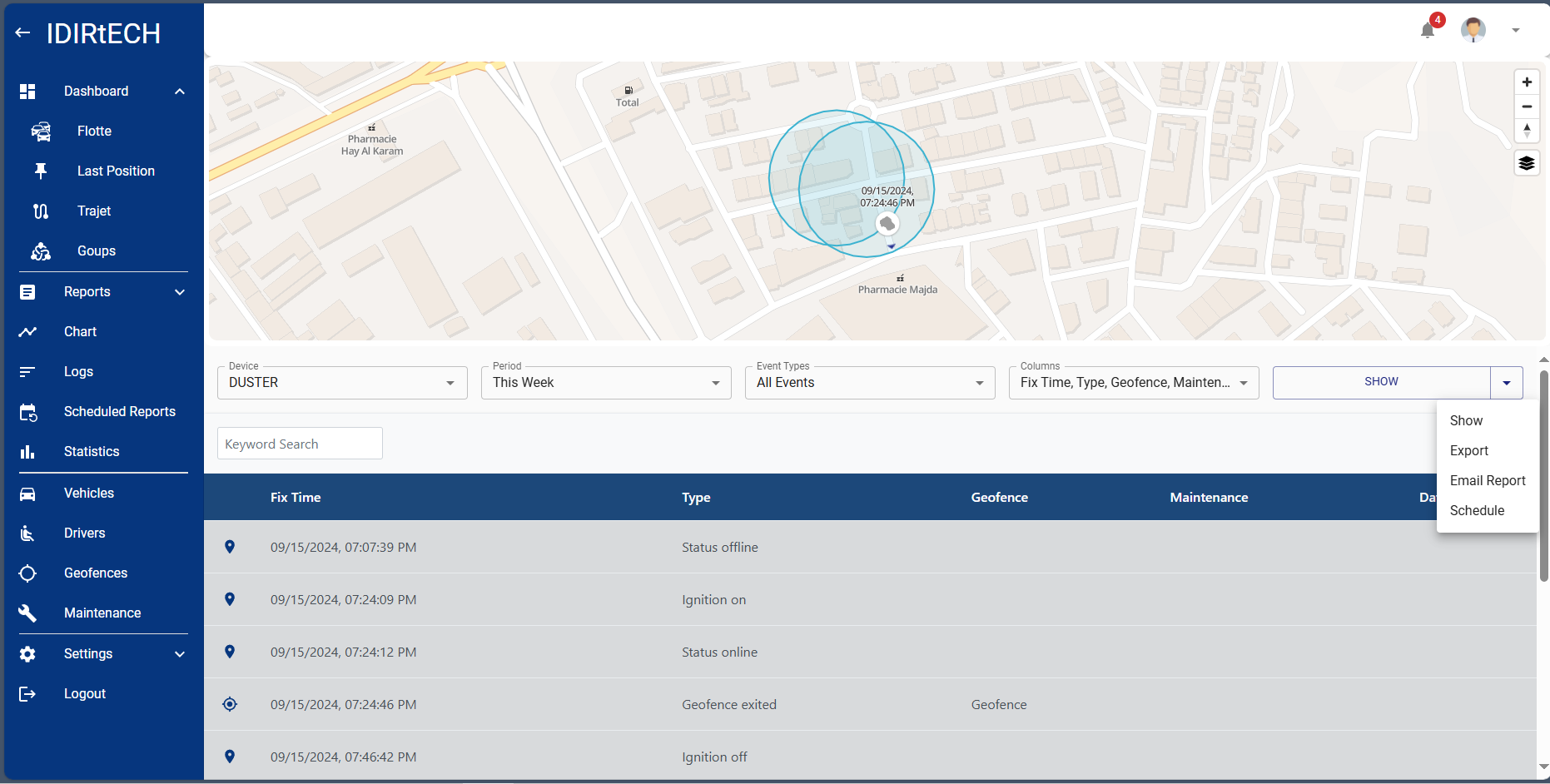Open Maintenance via the wrench icon
This screenshot has width=1550, height=784.
tap(27, 613)
